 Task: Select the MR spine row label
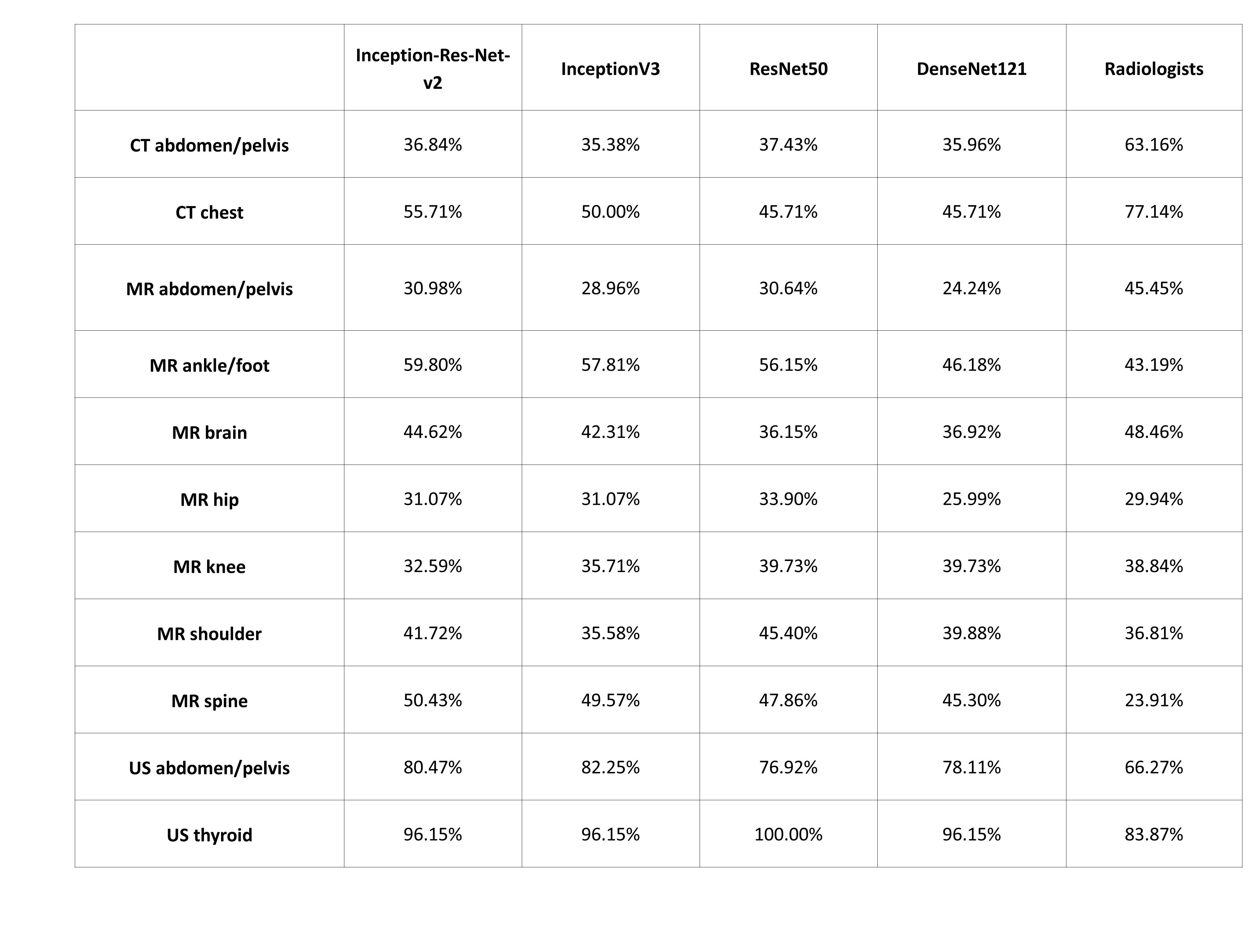209,700
